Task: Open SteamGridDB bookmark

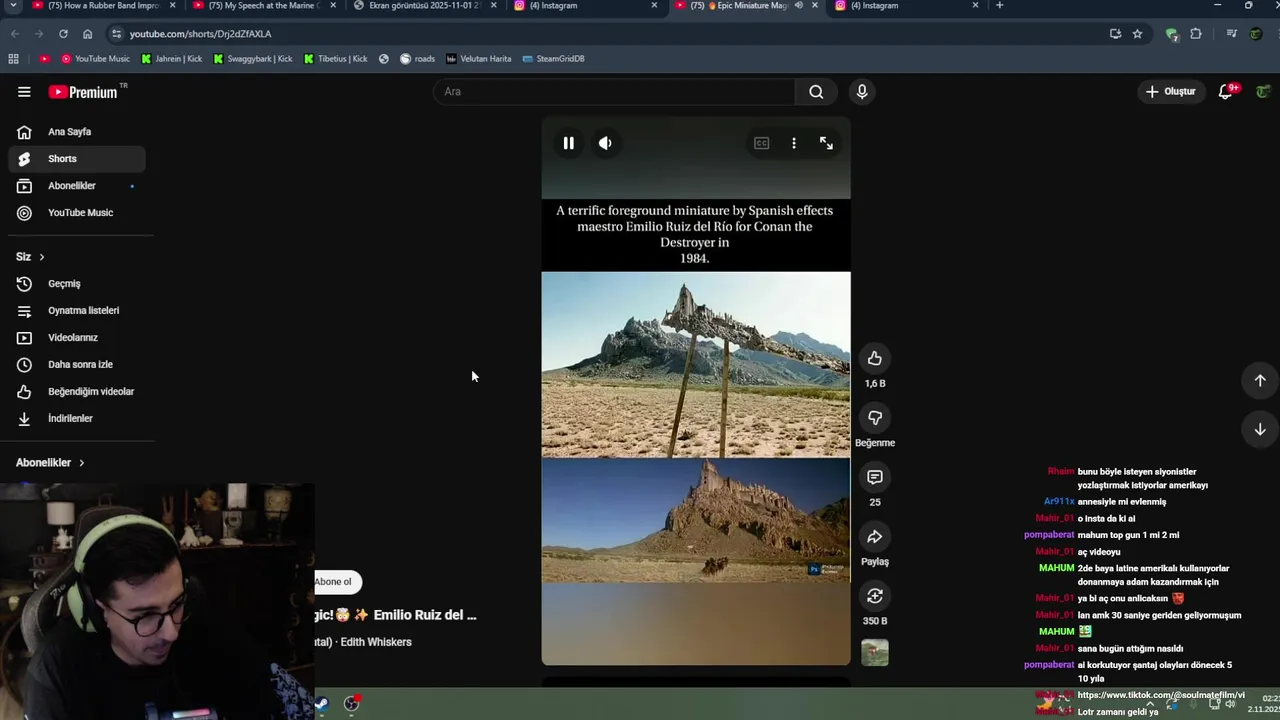Action: point(553,59)
